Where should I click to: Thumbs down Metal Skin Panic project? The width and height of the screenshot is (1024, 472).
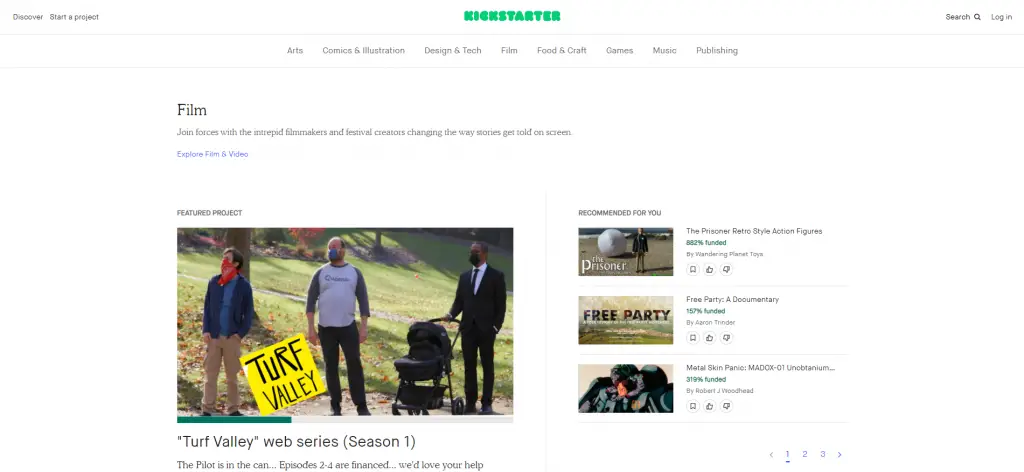726,406
